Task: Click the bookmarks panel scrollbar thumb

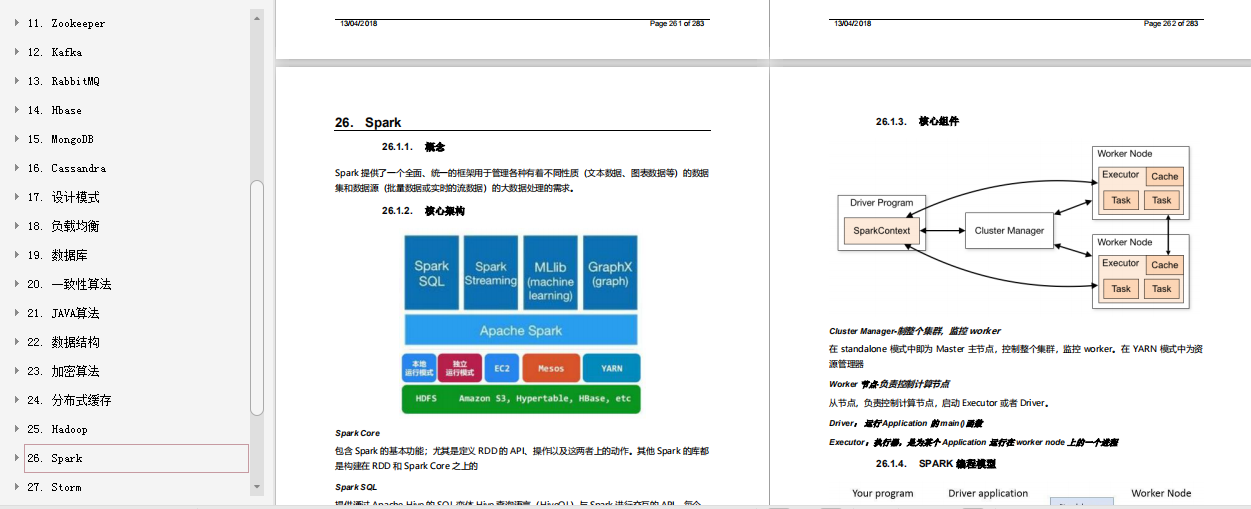Action: [x=257, y=297]
